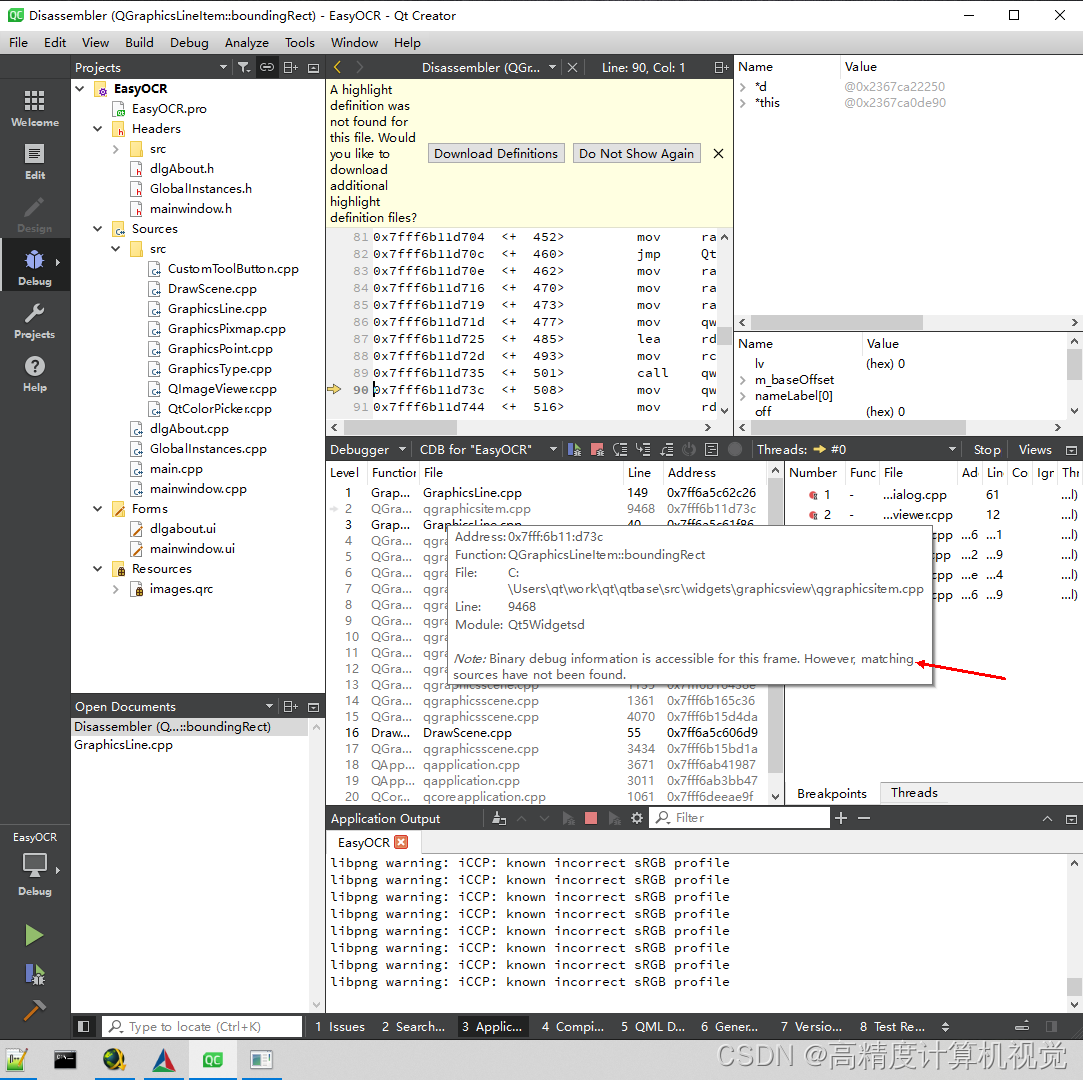The image size is (1083, 1080).
Task: Collapse the EasyOCR project node
Action: point(80,88)
